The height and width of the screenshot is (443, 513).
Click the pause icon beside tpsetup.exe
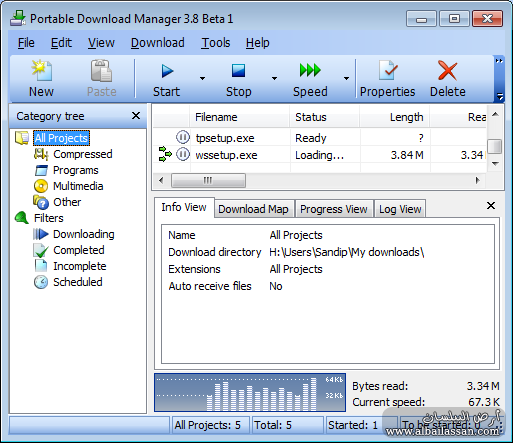coord(183,137)
